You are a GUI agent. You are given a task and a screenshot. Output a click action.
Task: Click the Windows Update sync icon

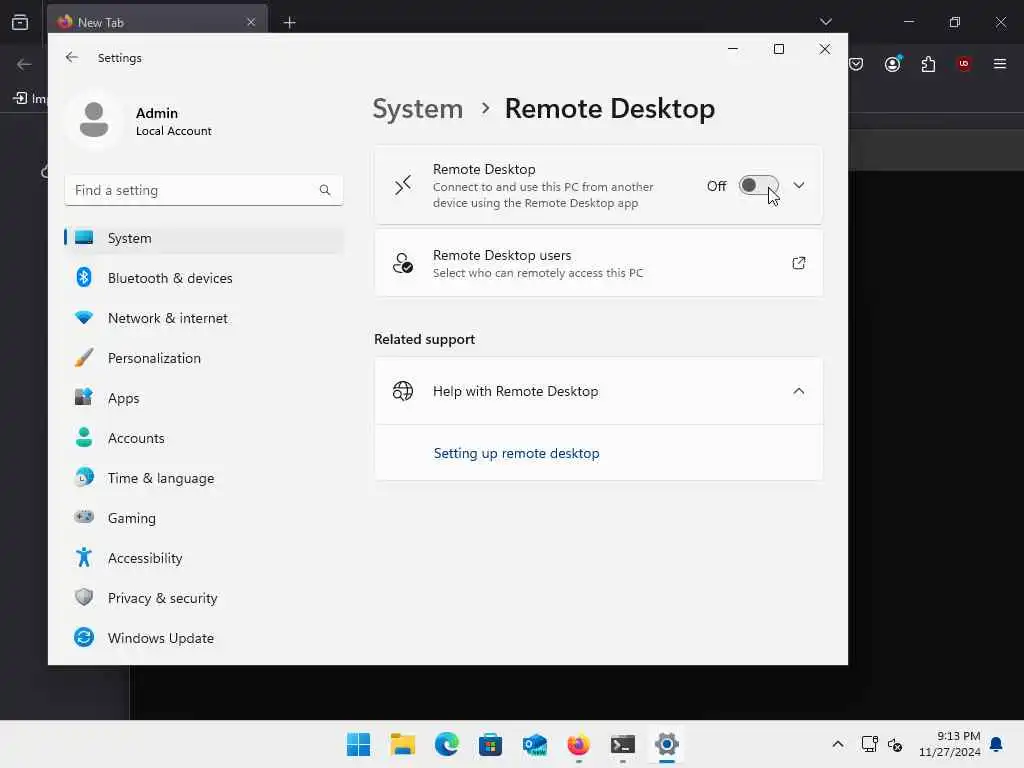84,637
